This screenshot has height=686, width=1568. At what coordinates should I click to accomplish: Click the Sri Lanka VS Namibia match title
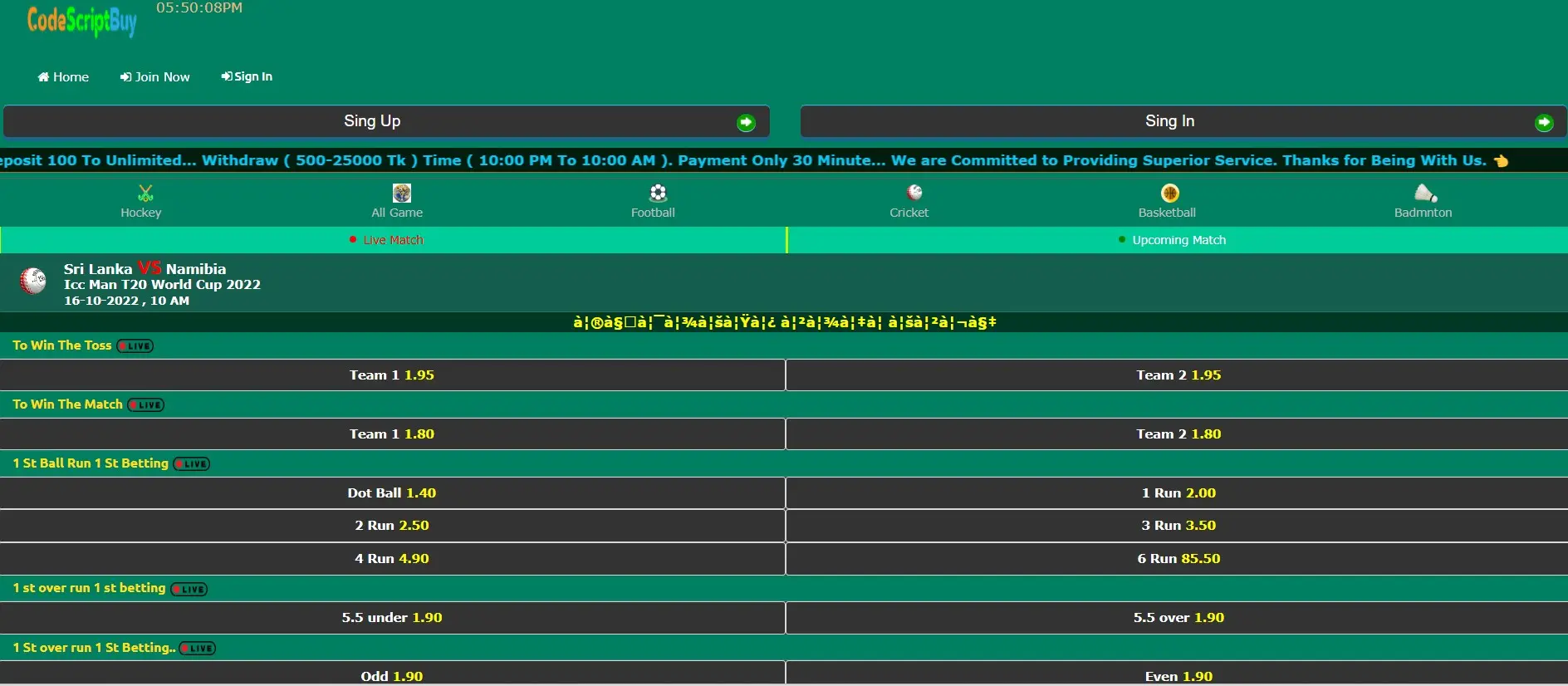coord(145,268)
